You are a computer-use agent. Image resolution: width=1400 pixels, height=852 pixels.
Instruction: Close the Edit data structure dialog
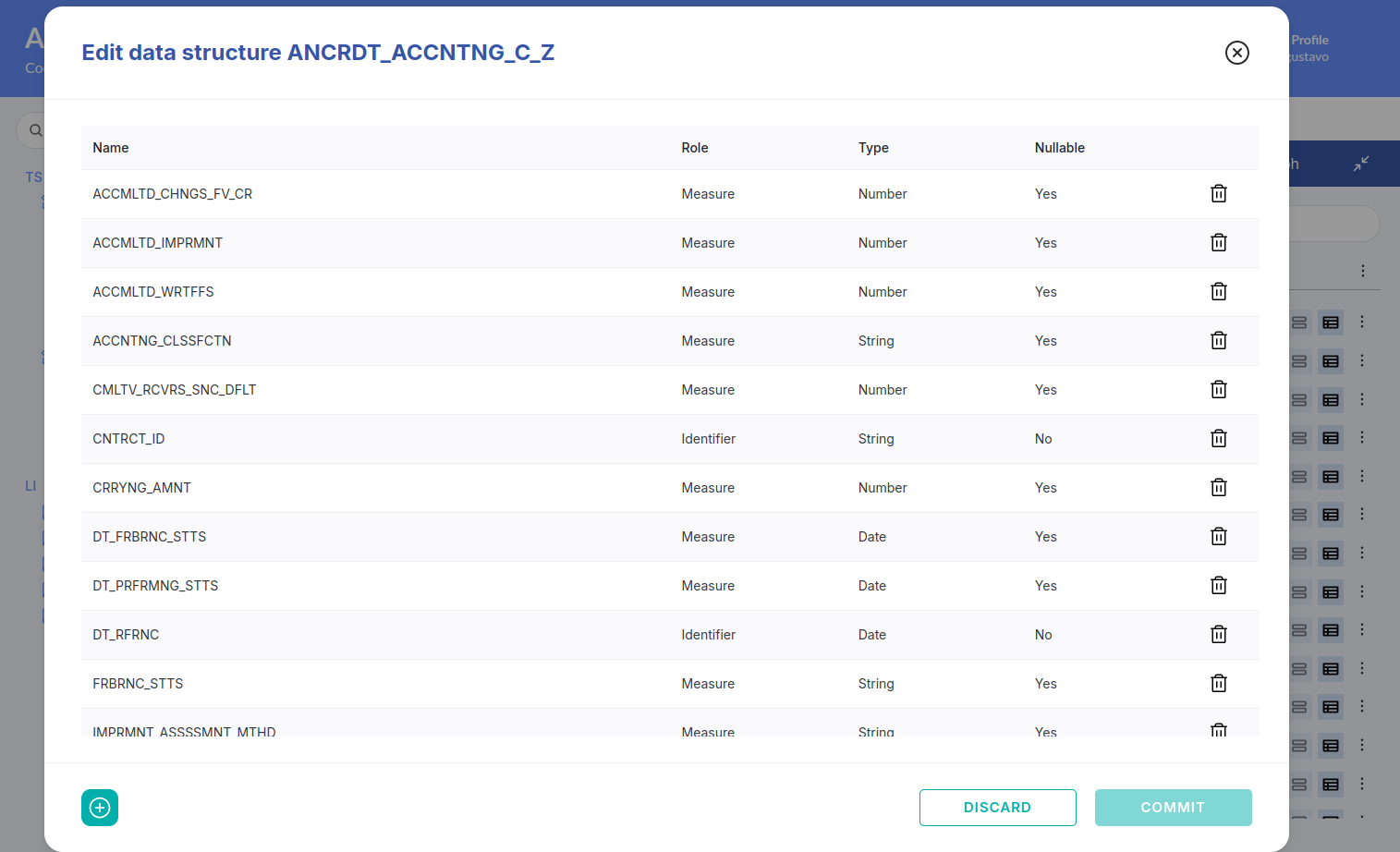pos(1236,53)
